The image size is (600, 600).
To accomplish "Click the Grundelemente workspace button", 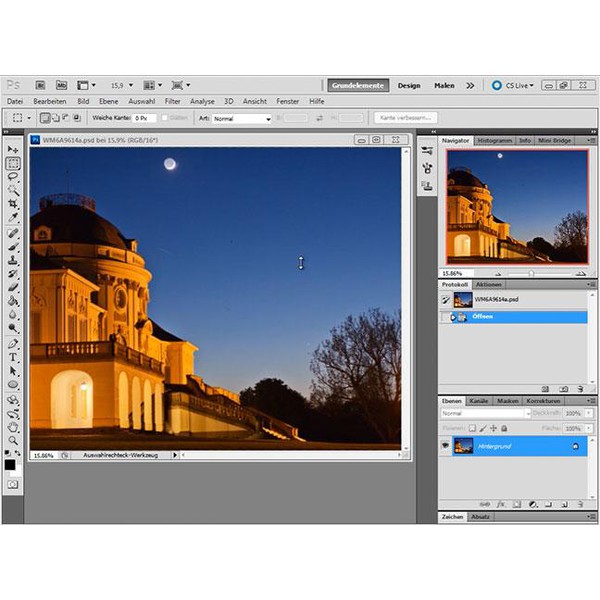I will (358, 86).
